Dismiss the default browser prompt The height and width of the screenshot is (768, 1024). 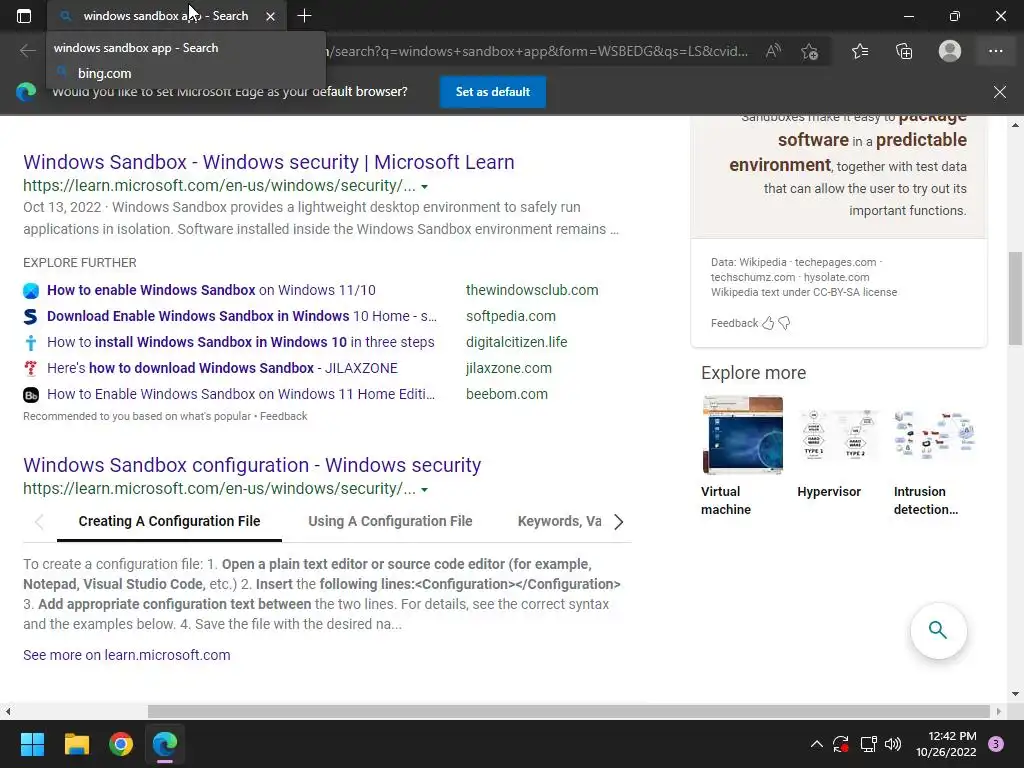[x=1000, y=92]
